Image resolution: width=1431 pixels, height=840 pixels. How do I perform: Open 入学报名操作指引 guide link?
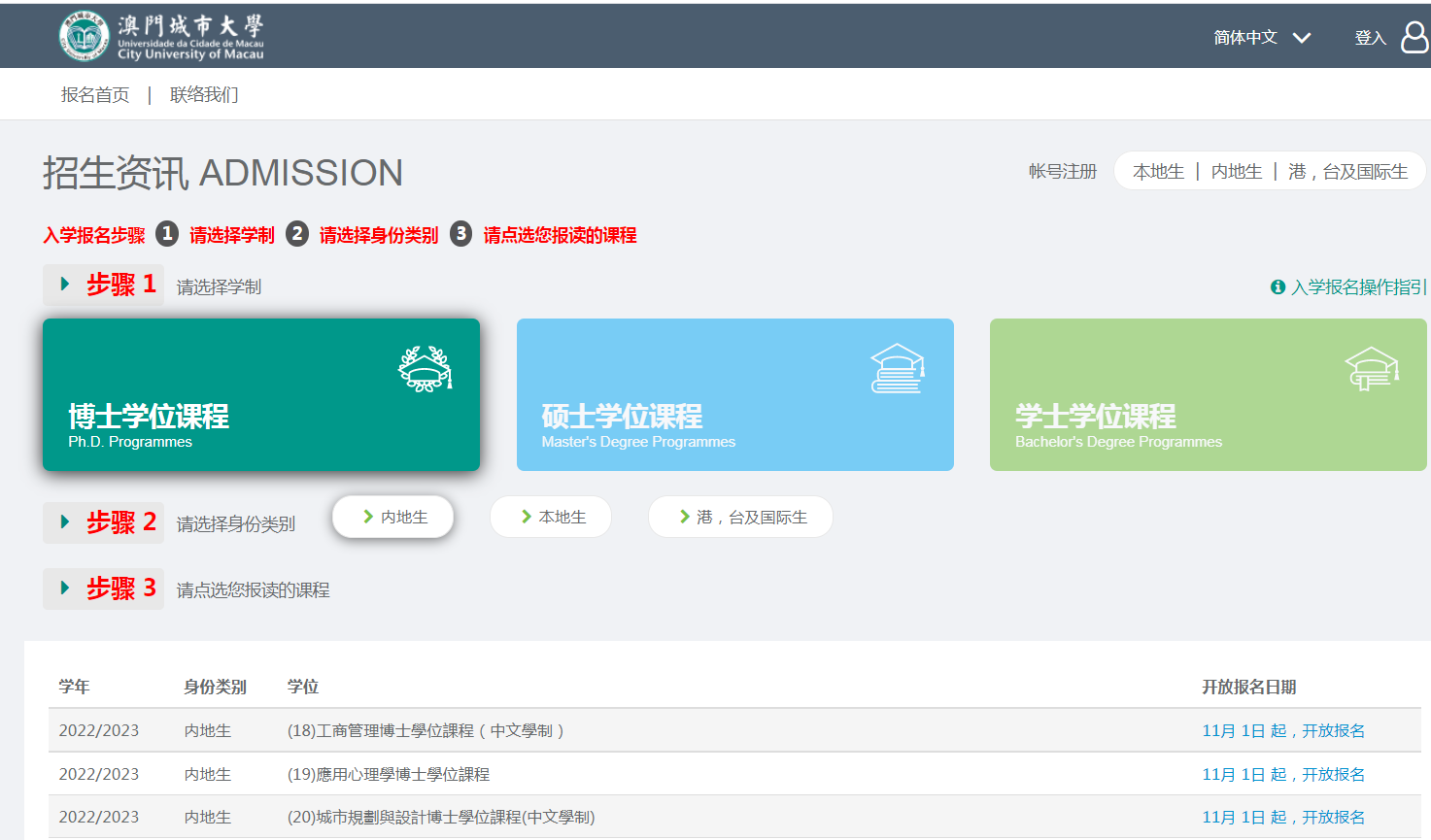(x=1358, y=286)
